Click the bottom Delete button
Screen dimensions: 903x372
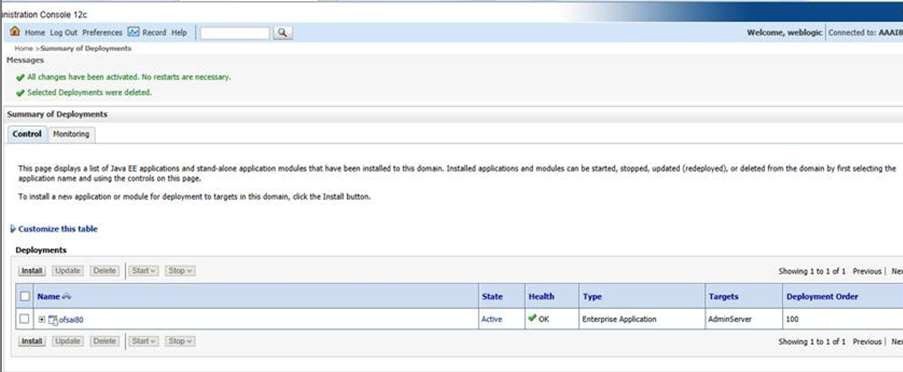(x=105, y=341)
